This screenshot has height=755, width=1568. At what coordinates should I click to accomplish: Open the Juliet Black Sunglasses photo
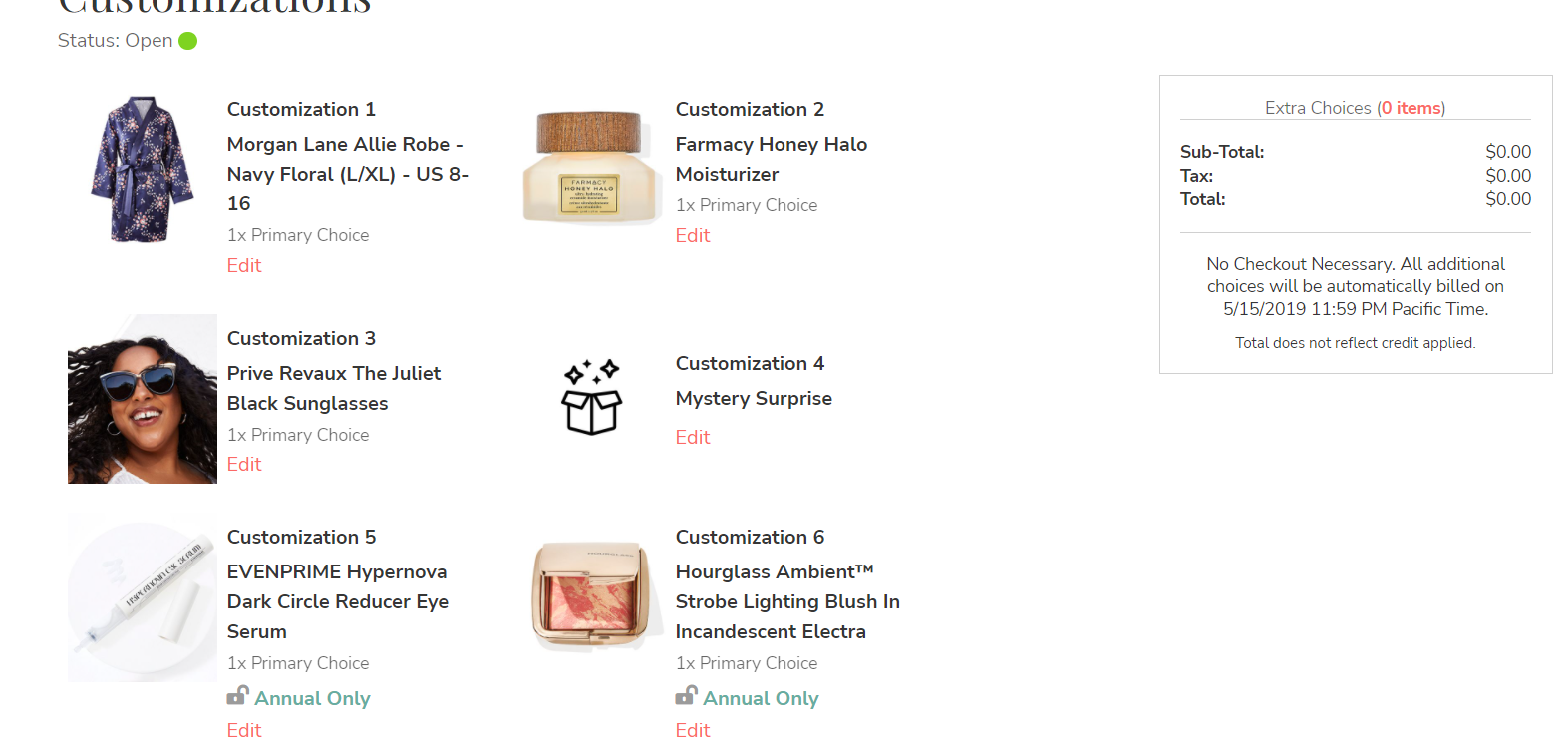[142, 399]
